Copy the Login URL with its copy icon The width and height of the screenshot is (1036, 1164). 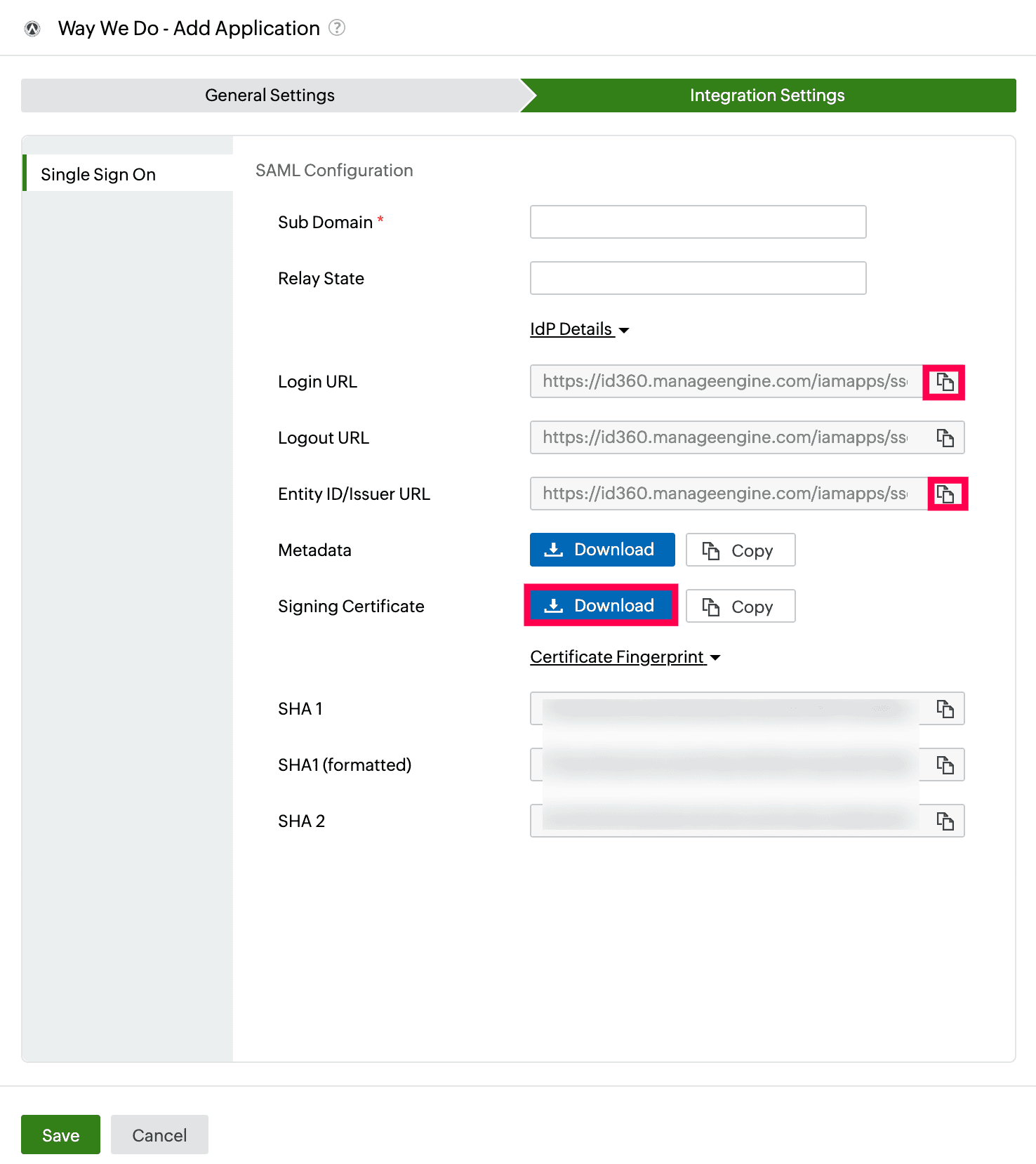(x=945, y=382)
